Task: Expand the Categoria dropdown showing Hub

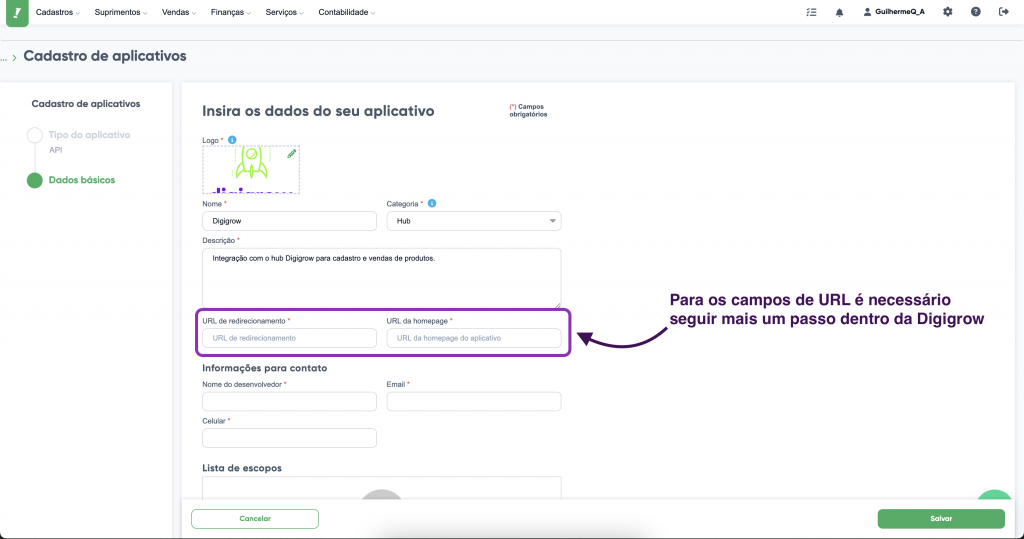Action: coord(474,221)
